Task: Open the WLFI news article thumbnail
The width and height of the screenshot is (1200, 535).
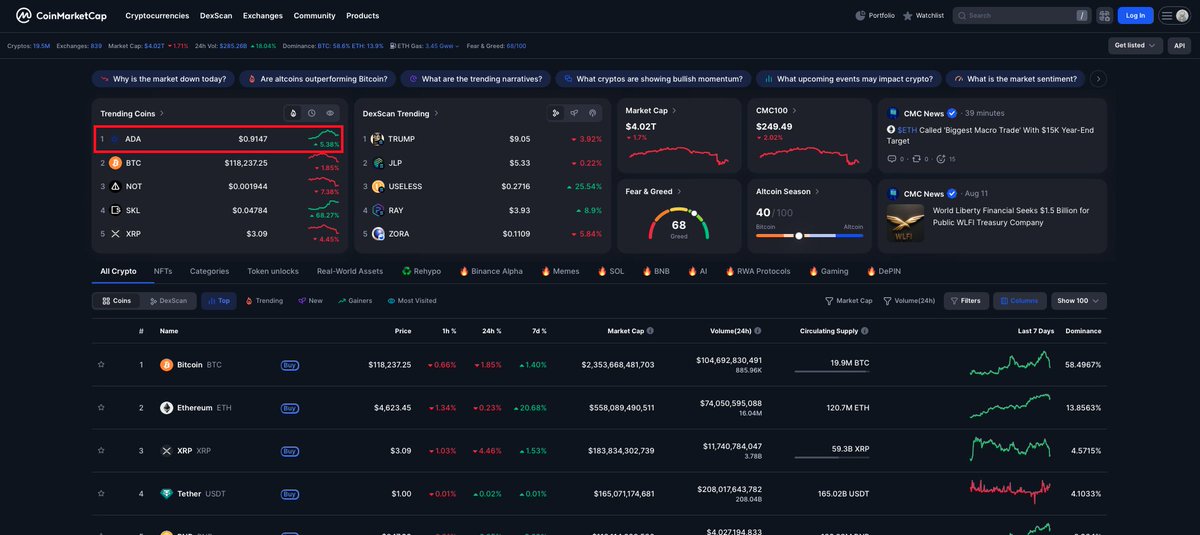Action: (x=905, y=223)
